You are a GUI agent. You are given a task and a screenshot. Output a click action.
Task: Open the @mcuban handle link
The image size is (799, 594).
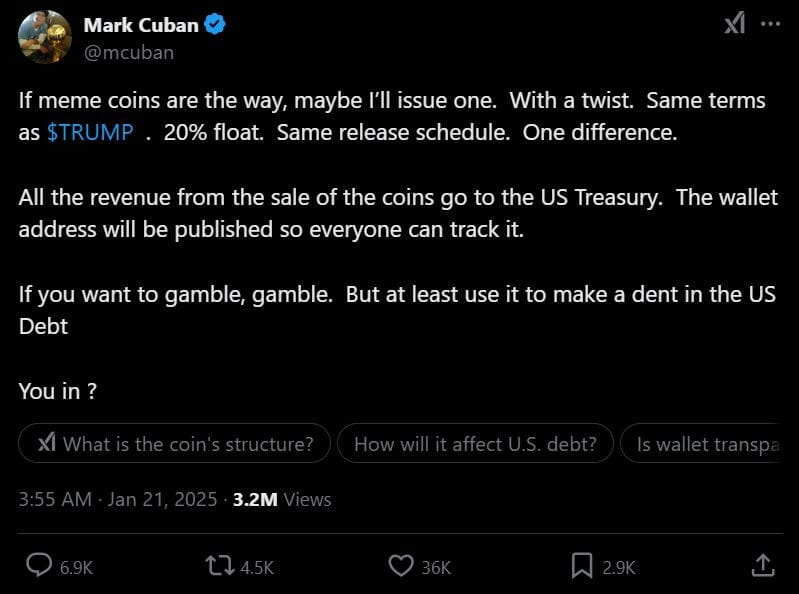point(128,52)
